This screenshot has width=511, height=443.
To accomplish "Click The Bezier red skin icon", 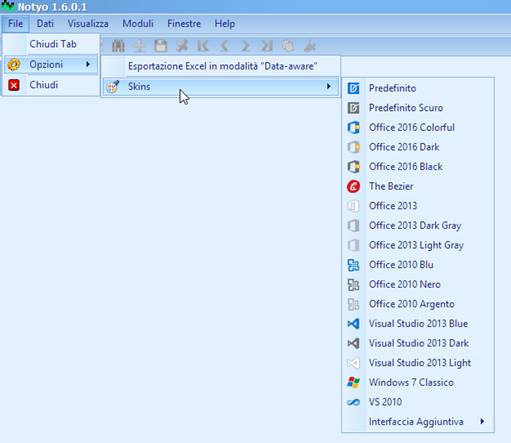I will tap(353, 186).
